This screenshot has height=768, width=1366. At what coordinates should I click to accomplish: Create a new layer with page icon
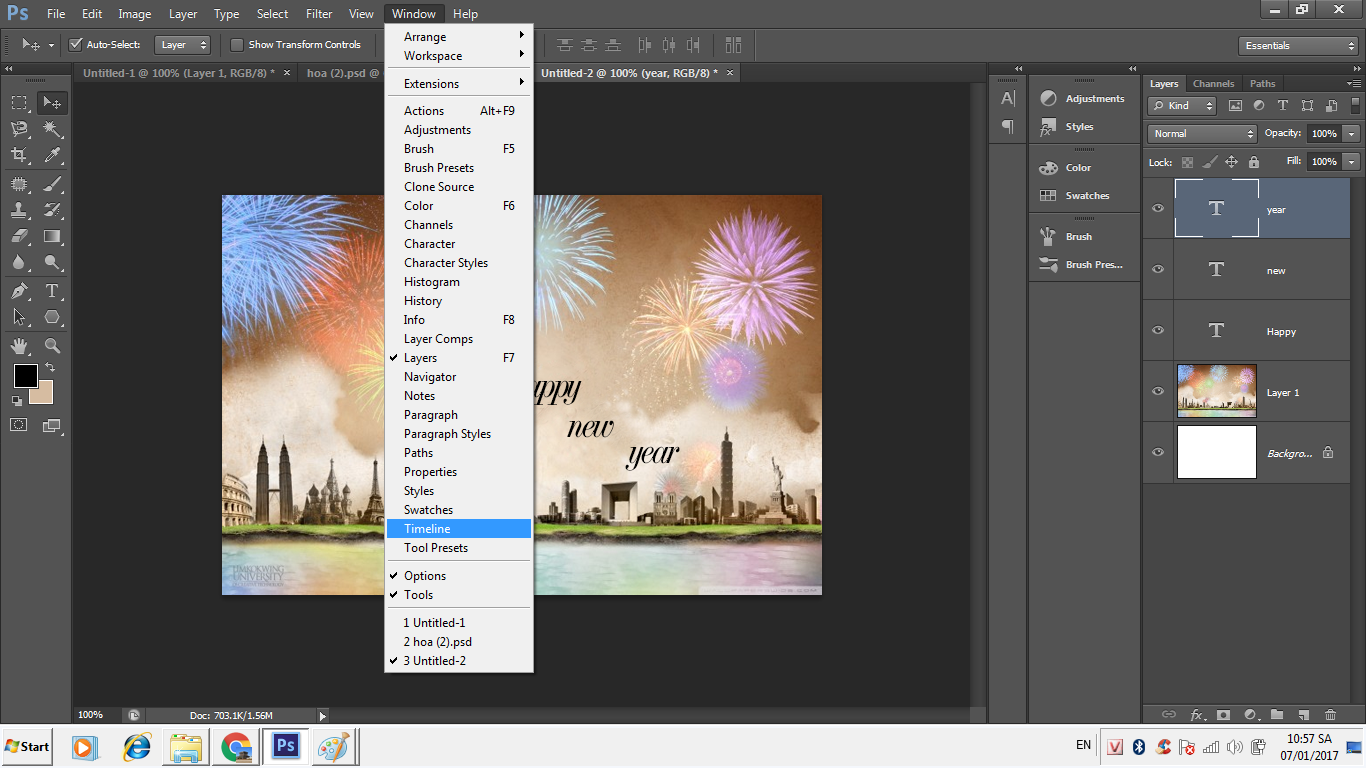click(1303, 715)
